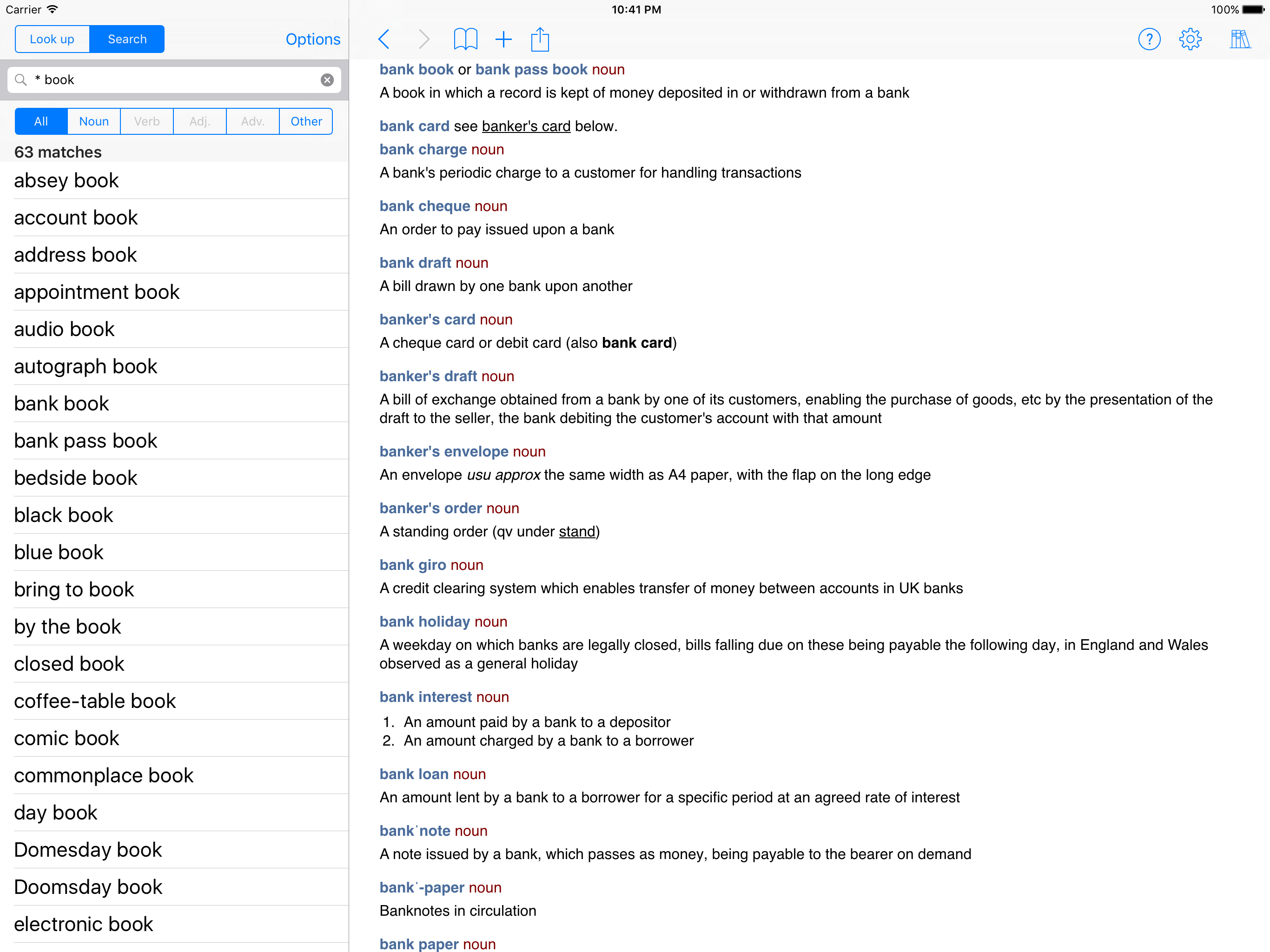Image resolution: width=1270 pixels, height=952 pixels.
Task: Open the help question mark icon
Action: pos(1149,39)
